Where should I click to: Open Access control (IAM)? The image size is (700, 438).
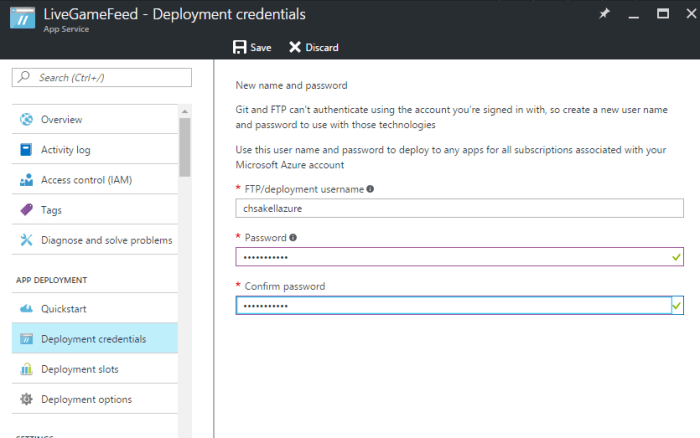(x=95, y=179)
